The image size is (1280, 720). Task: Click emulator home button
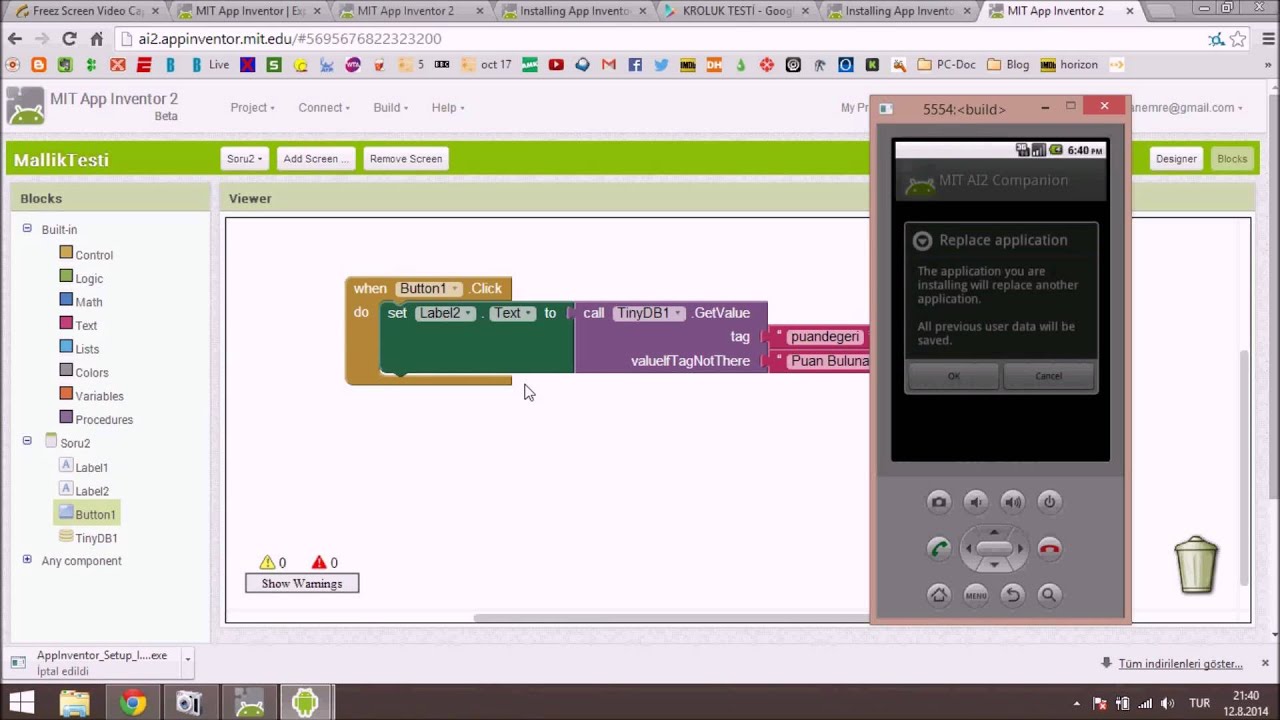click(x=939, y=595)
